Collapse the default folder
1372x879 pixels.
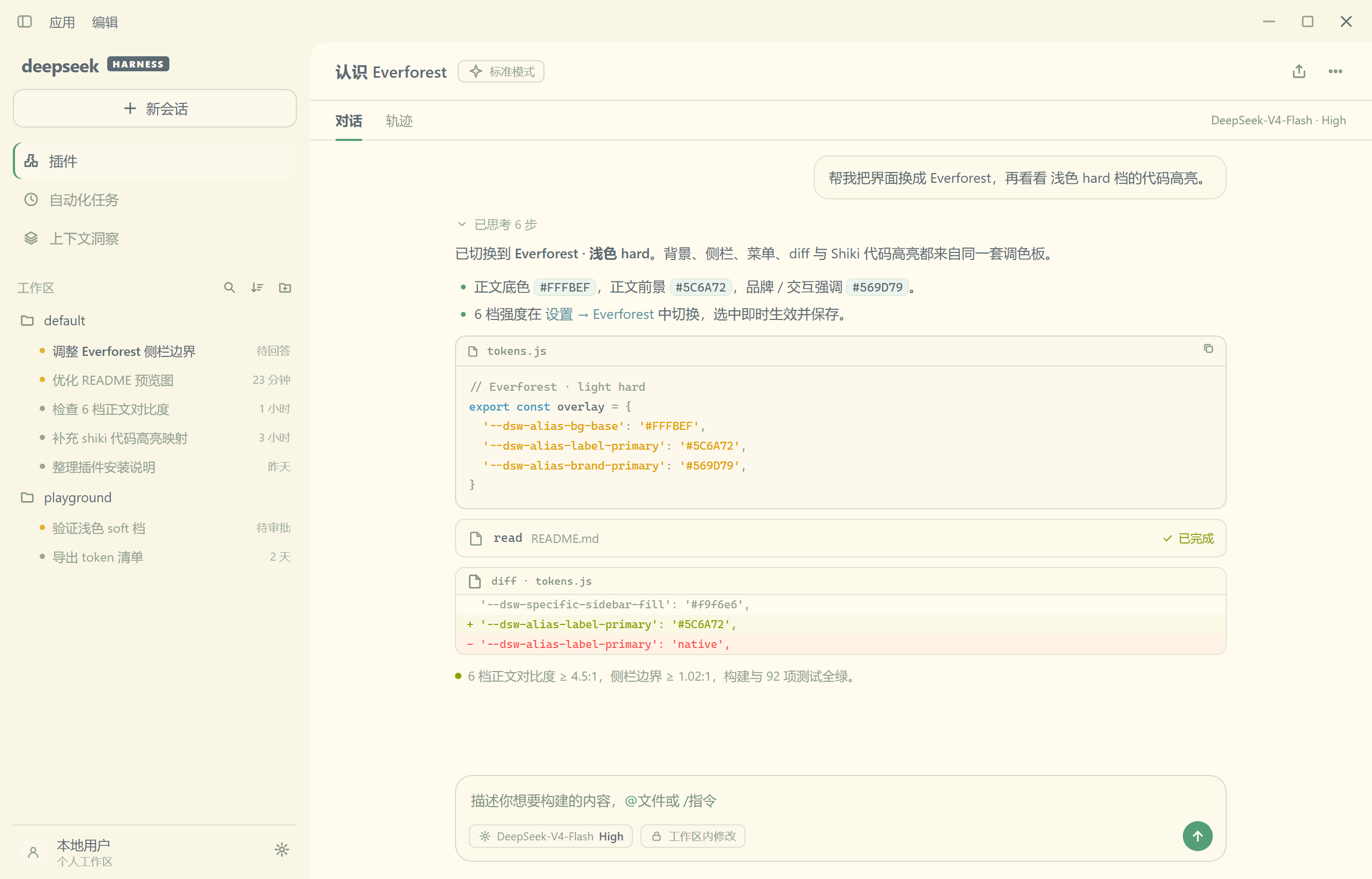pyautogui.click(x=155, y=321)
